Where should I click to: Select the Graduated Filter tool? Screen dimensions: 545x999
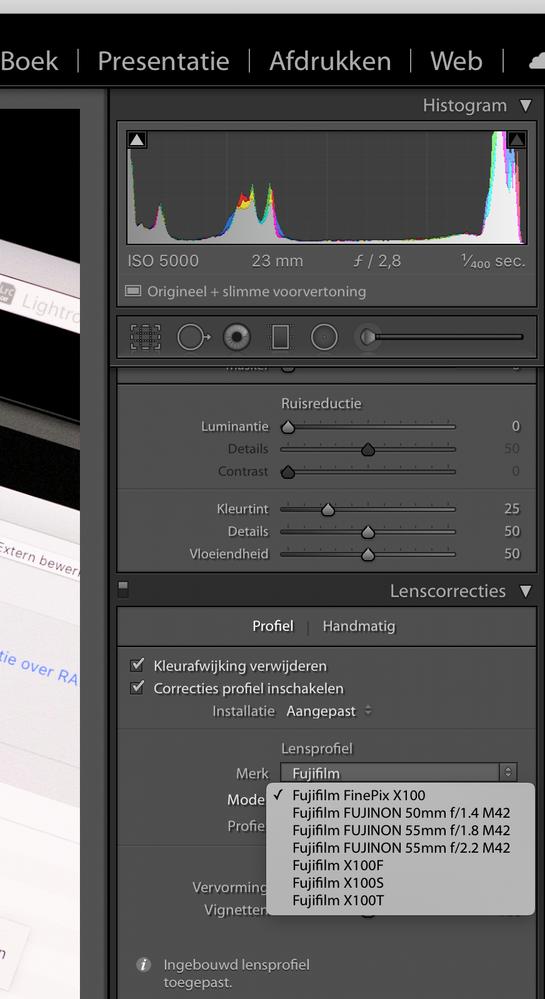(x=280, y=337)
